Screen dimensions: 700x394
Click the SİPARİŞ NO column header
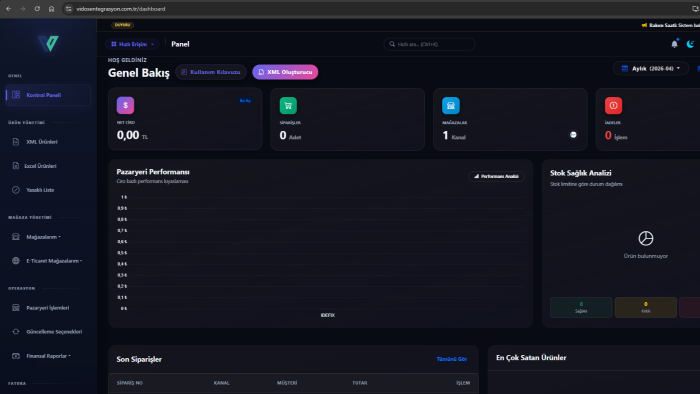click(130, 383)
